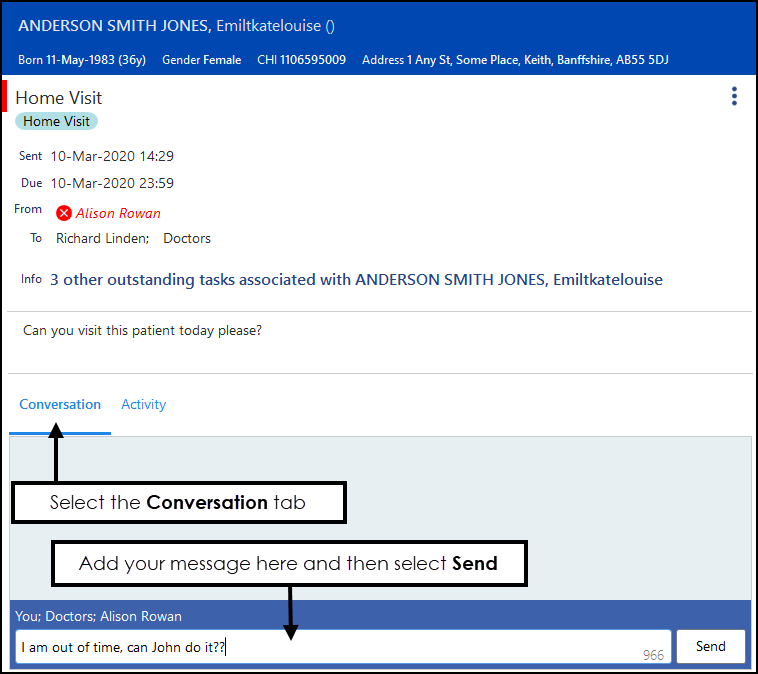Screen dimensions: 758x674
Task: Select the Doctors recipient group
Action: coord(187,239)
